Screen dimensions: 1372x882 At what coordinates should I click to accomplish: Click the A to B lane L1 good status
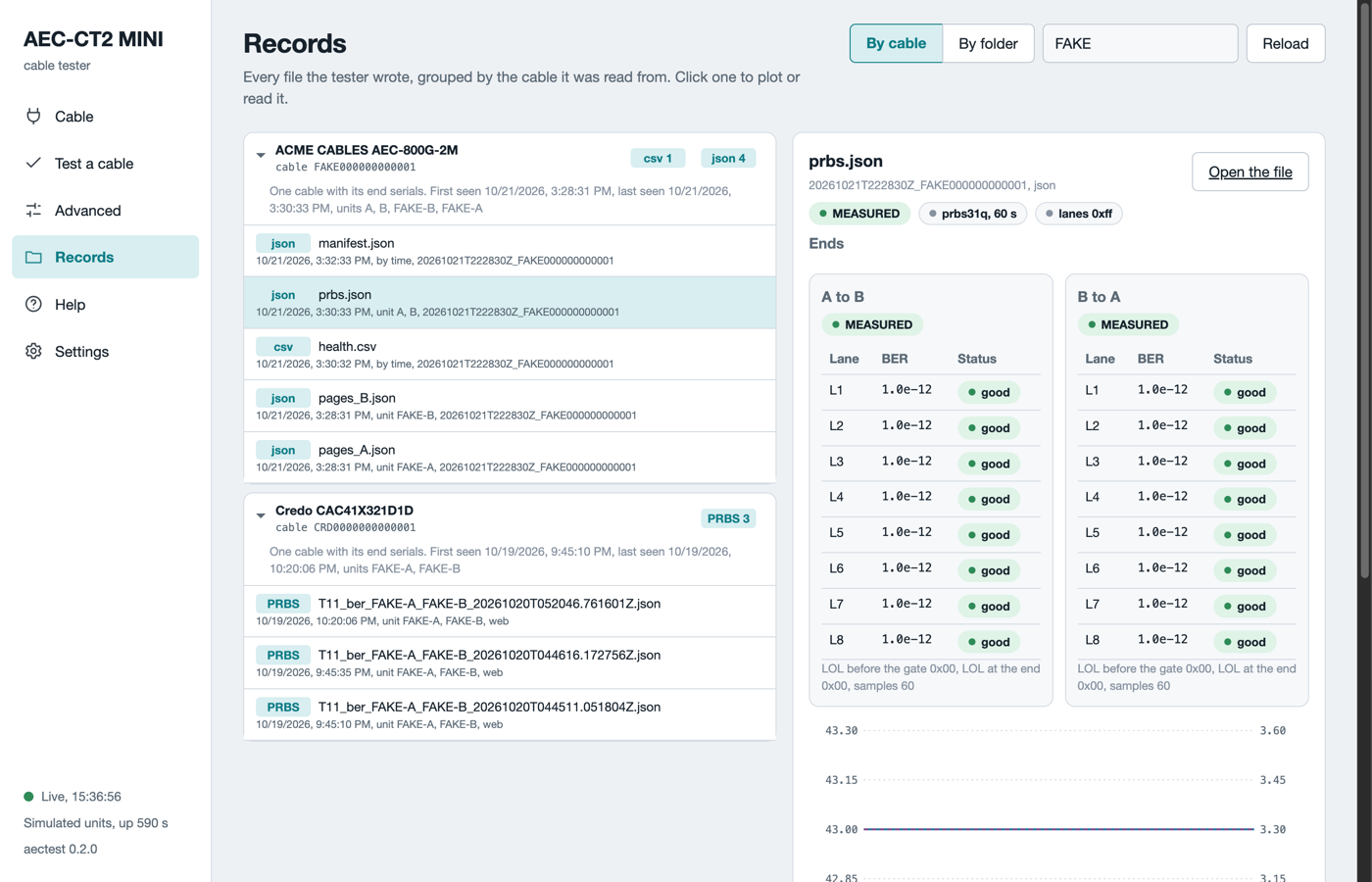click(989, 392)
